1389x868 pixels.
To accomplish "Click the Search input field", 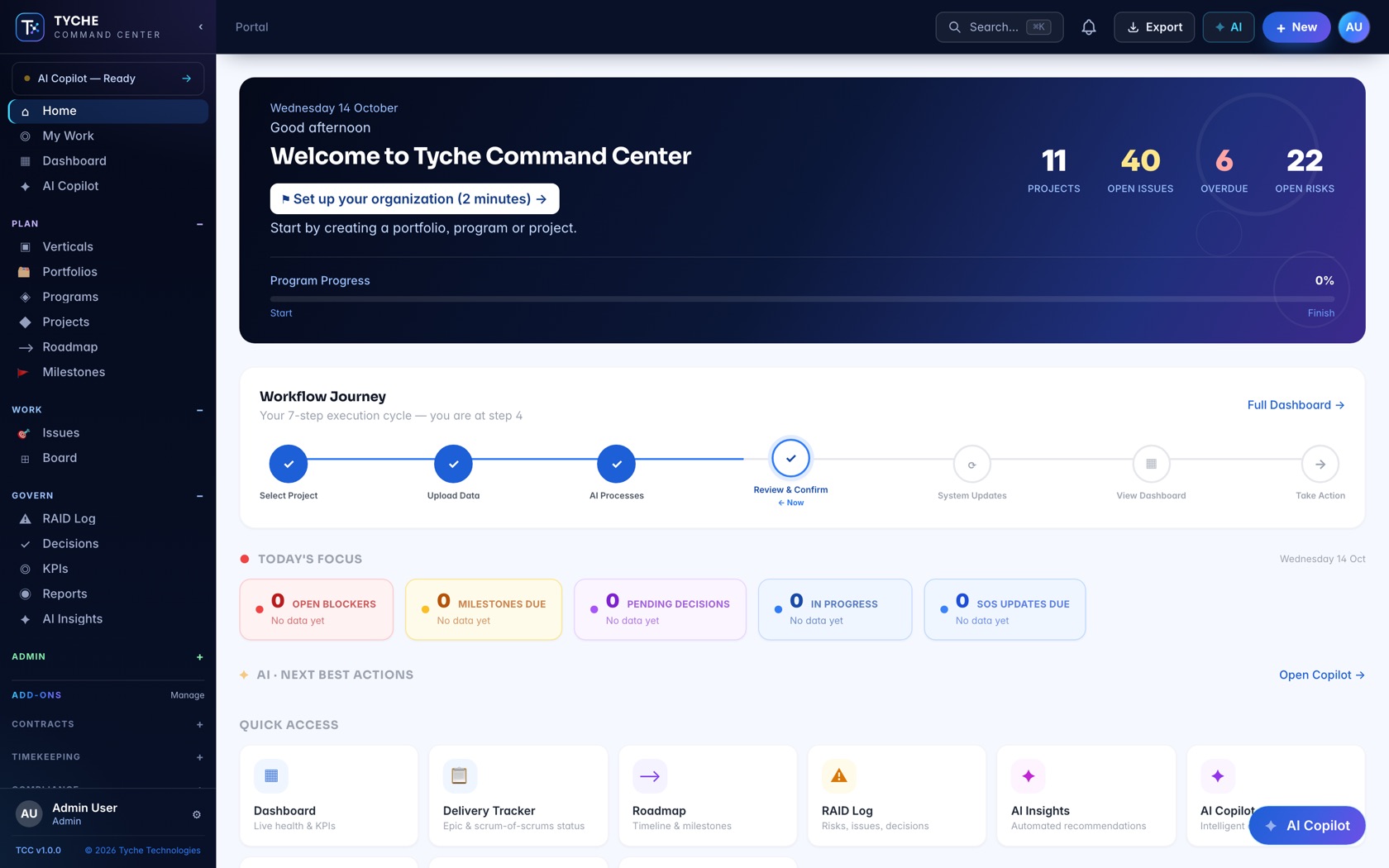I will coord(999,27).
